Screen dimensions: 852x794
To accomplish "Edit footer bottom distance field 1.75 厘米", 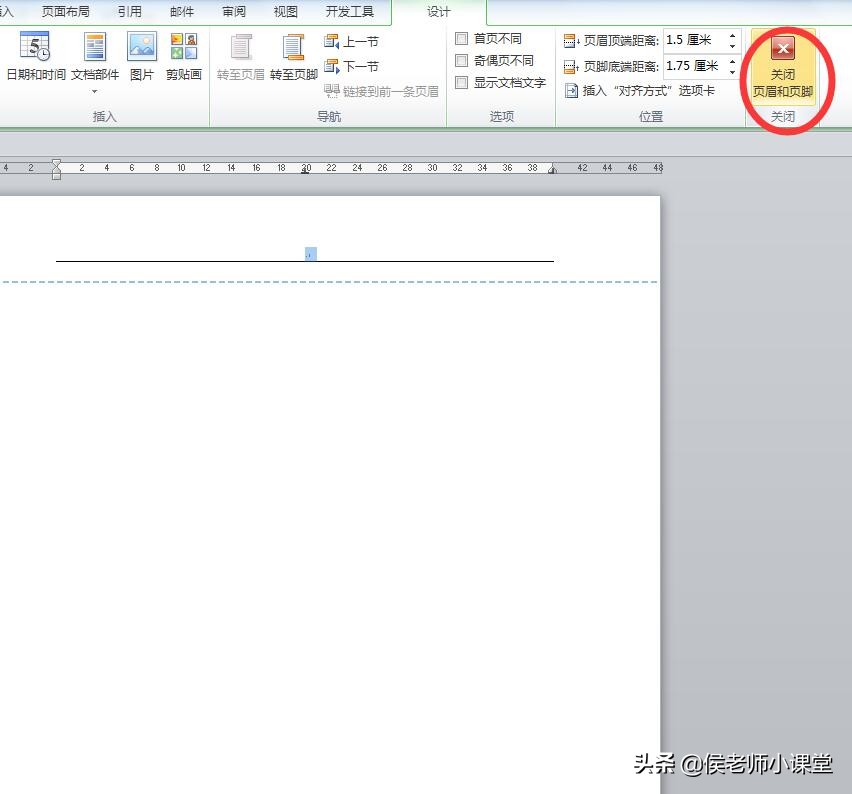I will [x=694, y=66].
